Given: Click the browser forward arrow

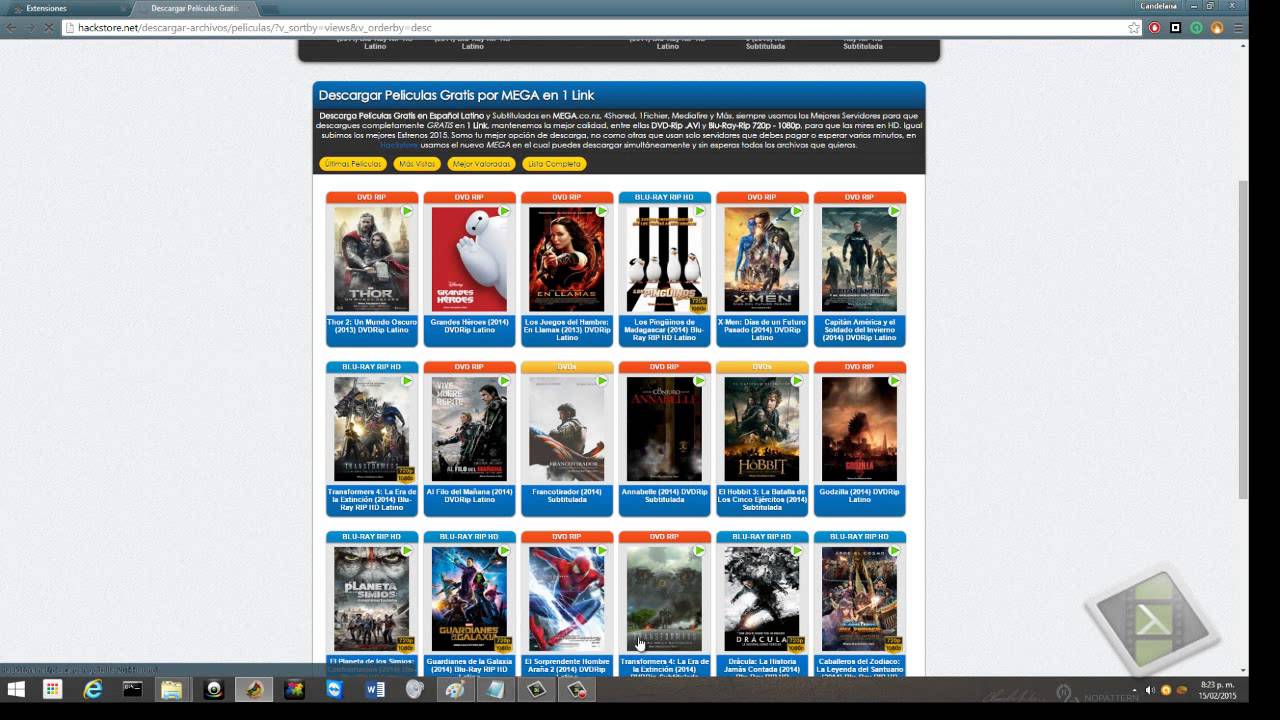Looking at the screenshot, I should coord(30,28).
